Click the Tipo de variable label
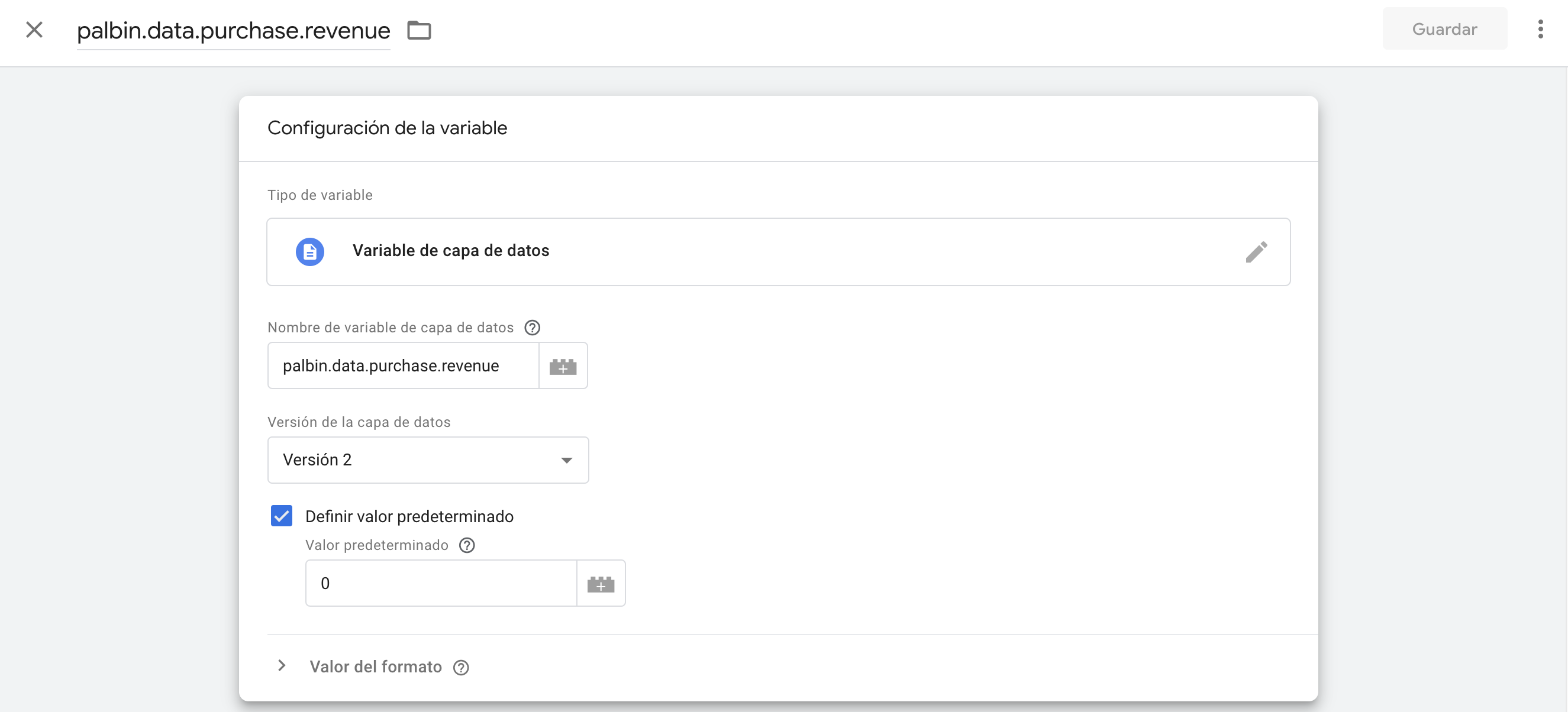1568x712 pixels. [x=320, y=195]
